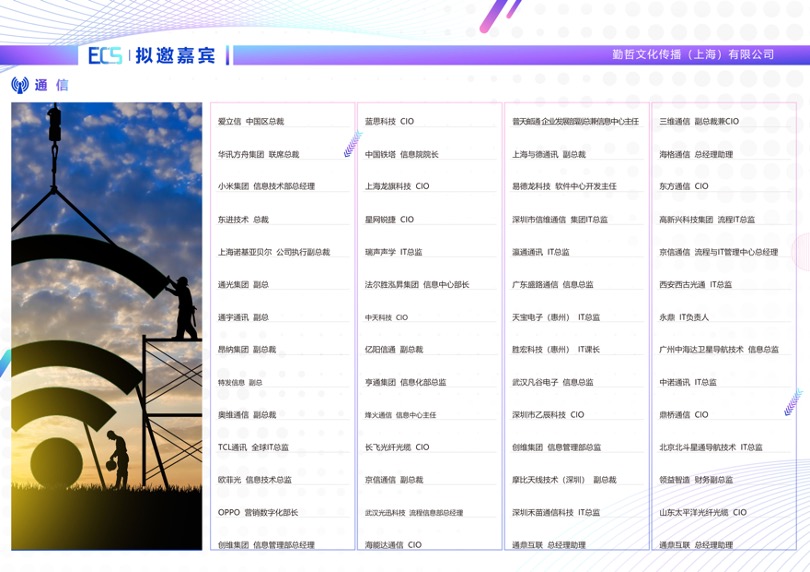Viewport: 810px width, 572px height.
Task: Click the 海格通信 总经理助理 row
Action: [696, 154]
